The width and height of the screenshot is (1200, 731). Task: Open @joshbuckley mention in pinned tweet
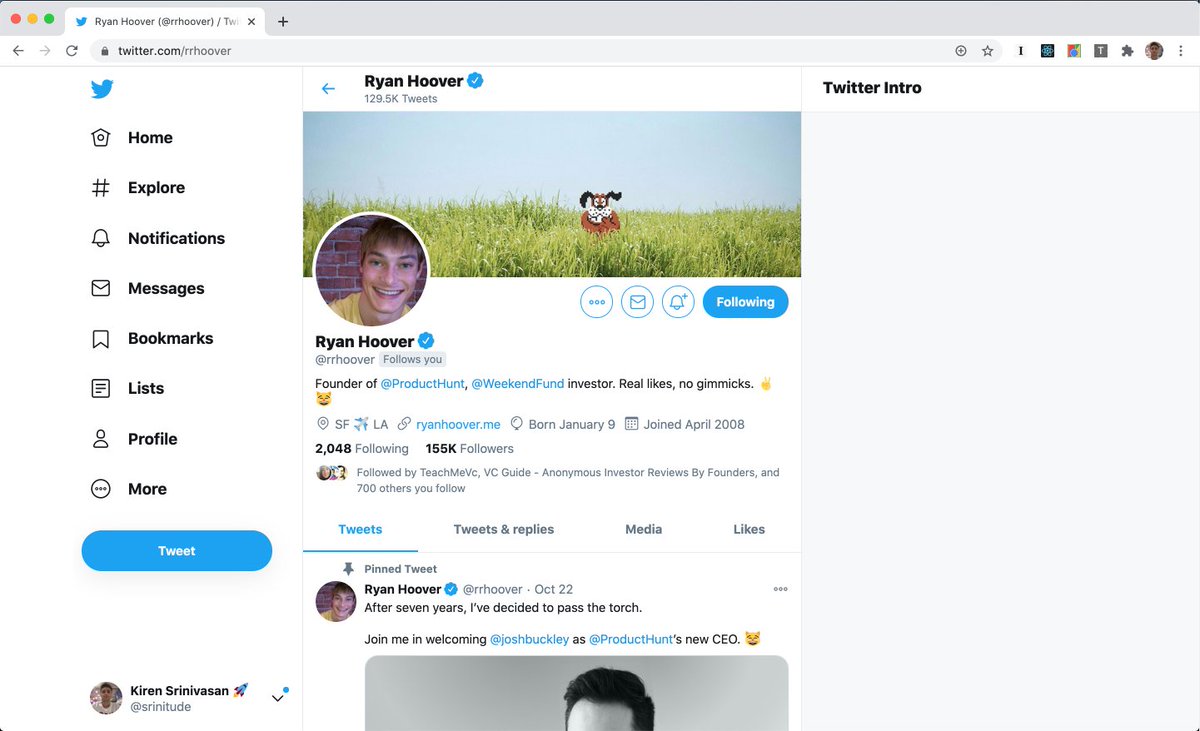click(529, 639)
